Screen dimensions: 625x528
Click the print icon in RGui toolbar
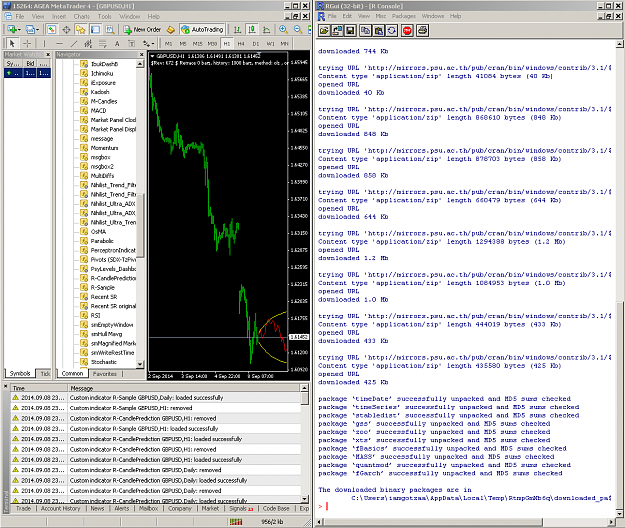(423, 30)
